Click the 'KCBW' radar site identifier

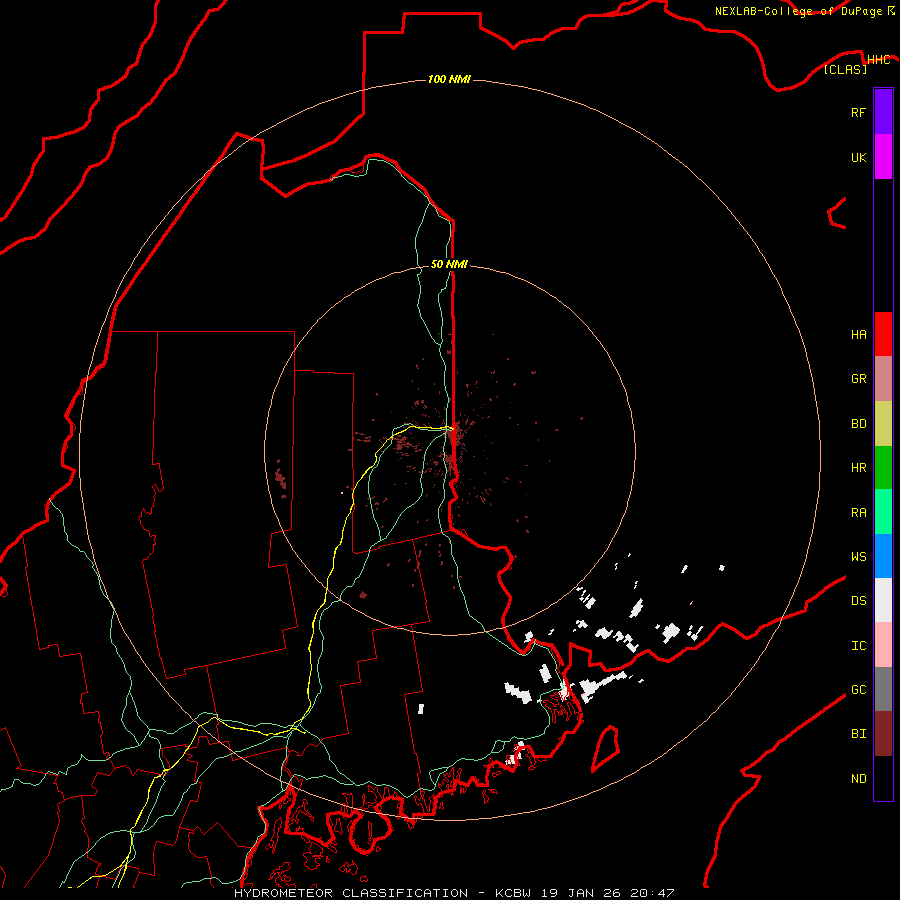pyautogui.click(x=514, y=893)
